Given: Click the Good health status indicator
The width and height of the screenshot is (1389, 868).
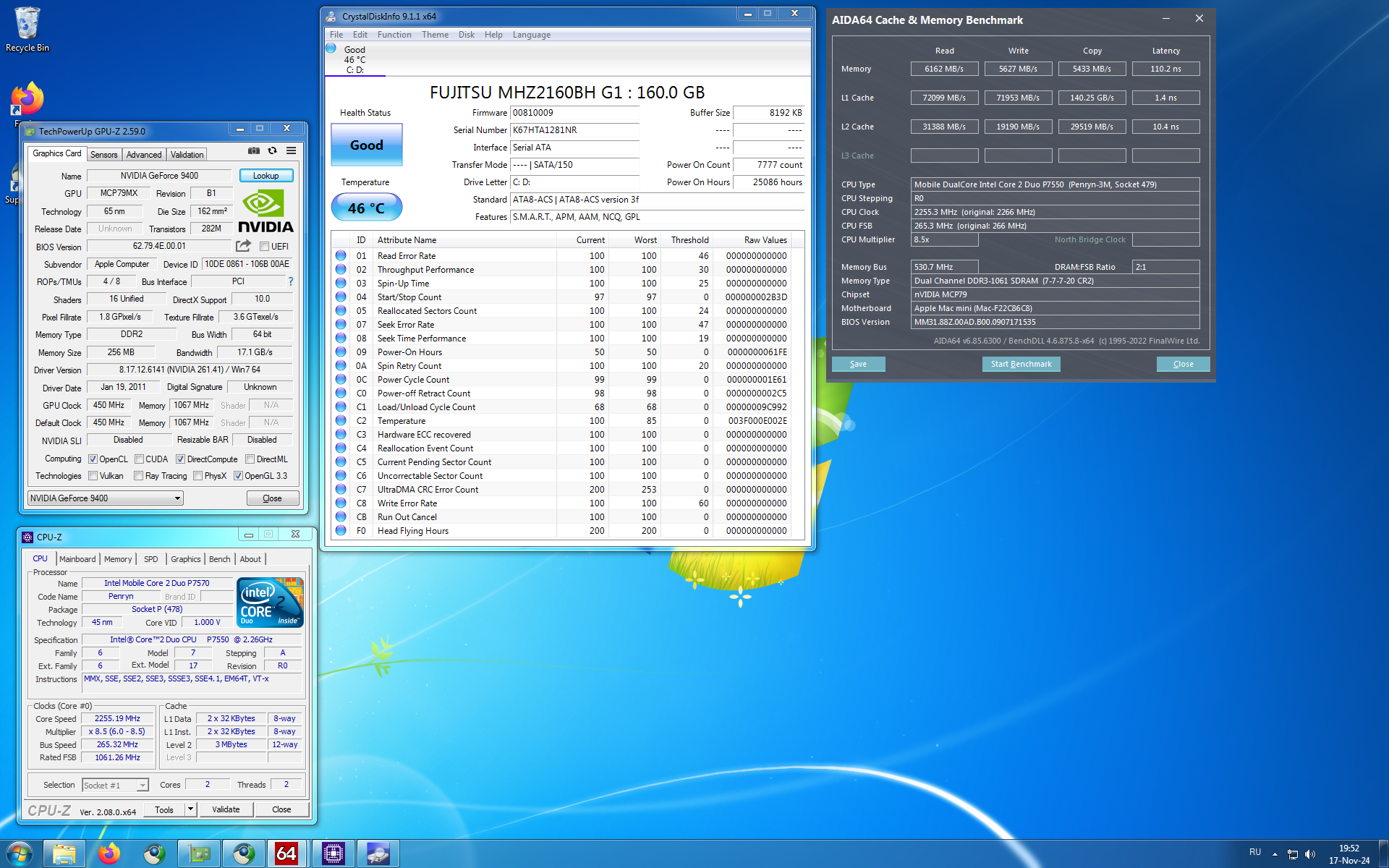Looking at the screenshot, I should tap(366, 145).
